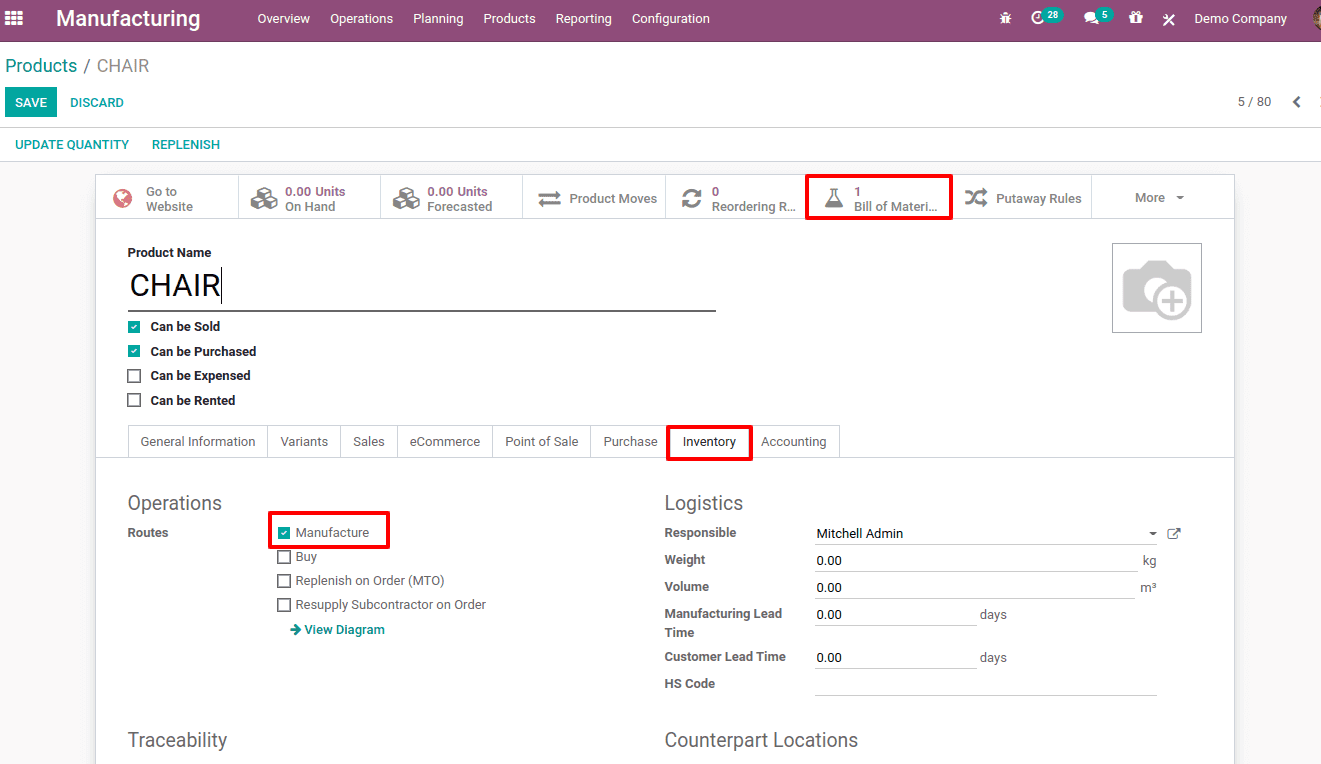Open the Configuration menu
Viewport: 1321px width, 764px height.
click(x=670, y=19)
